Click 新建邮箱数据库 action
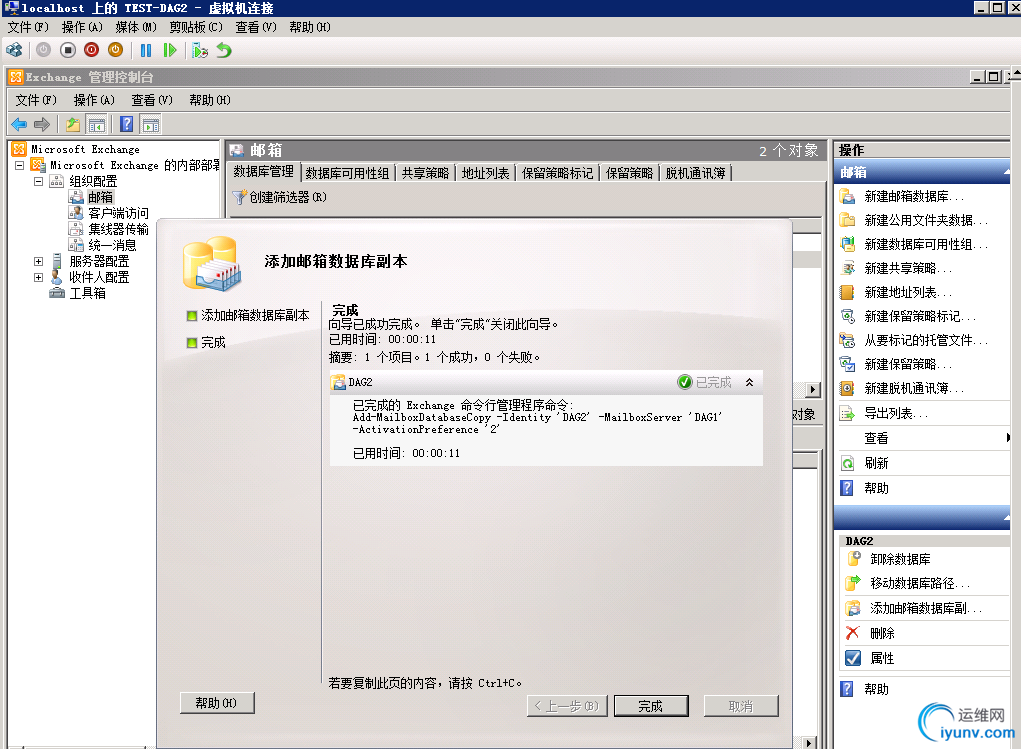 914,197
